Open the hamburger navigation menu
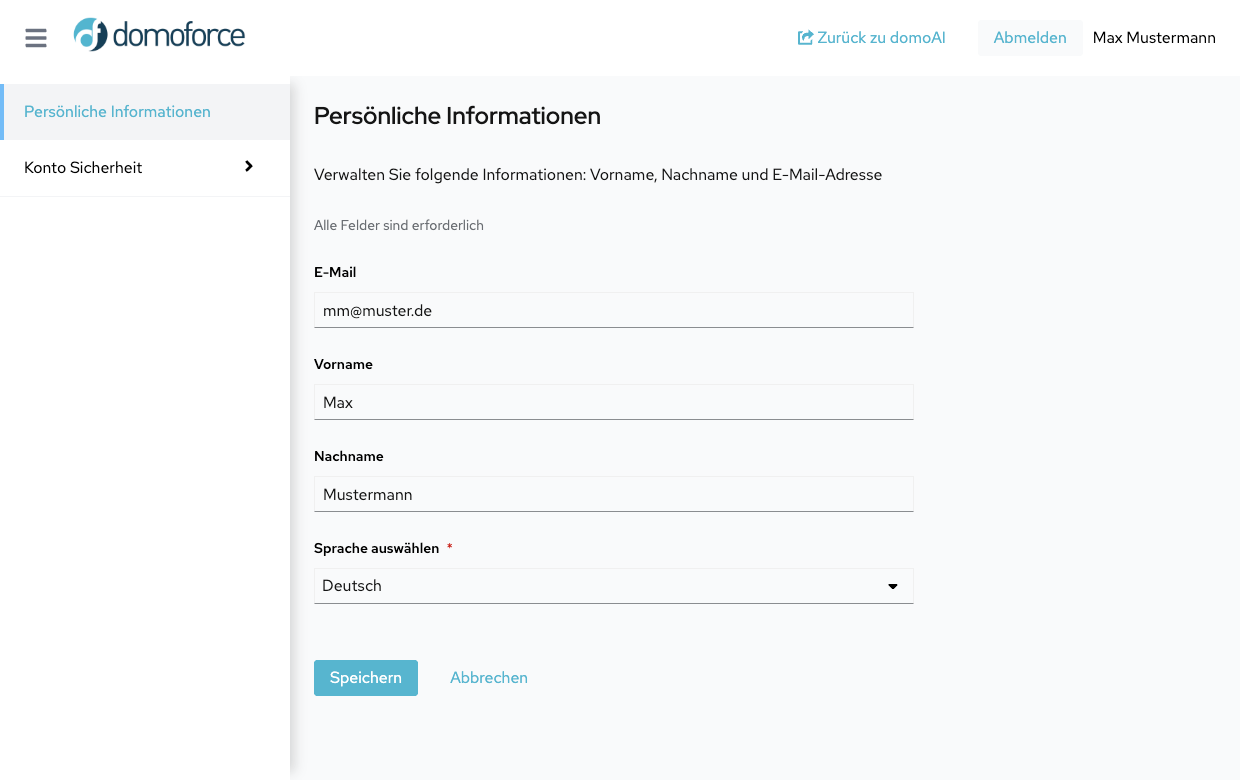The image size is (1240, 780). (x=36, y=38)
